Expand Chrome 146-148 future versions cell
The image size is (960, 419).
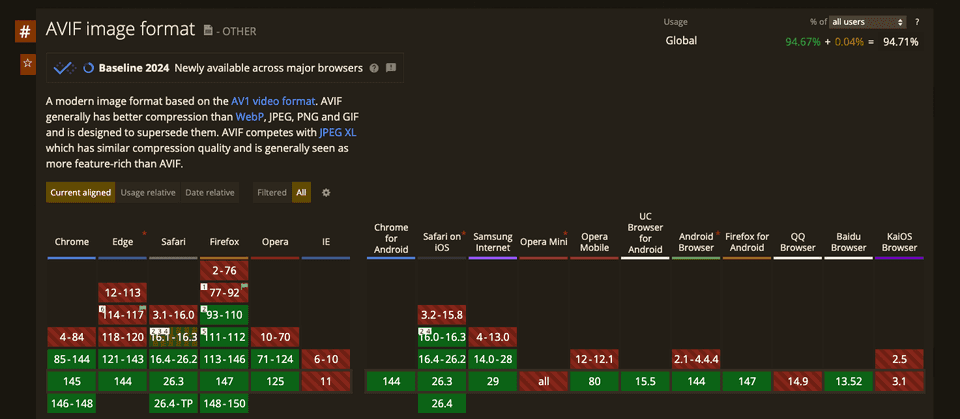coord(71,404)
